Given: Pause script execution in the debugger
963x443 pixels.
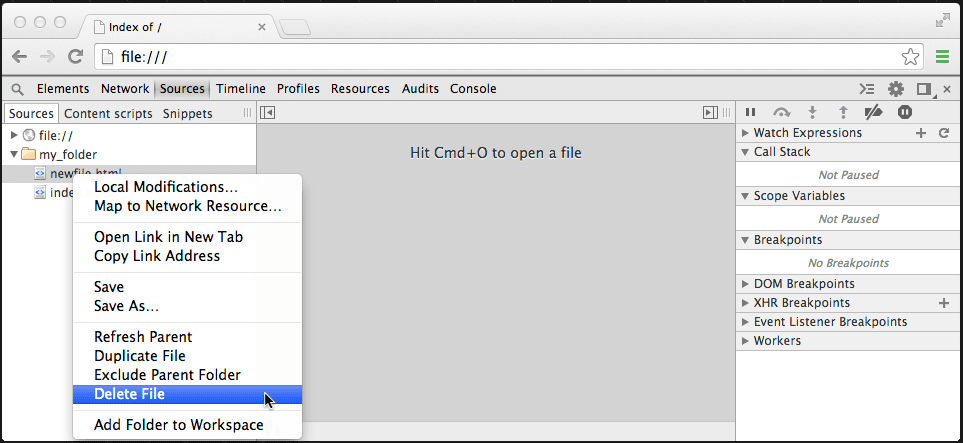Looking at the screenshot, I should tap(751, 113).
